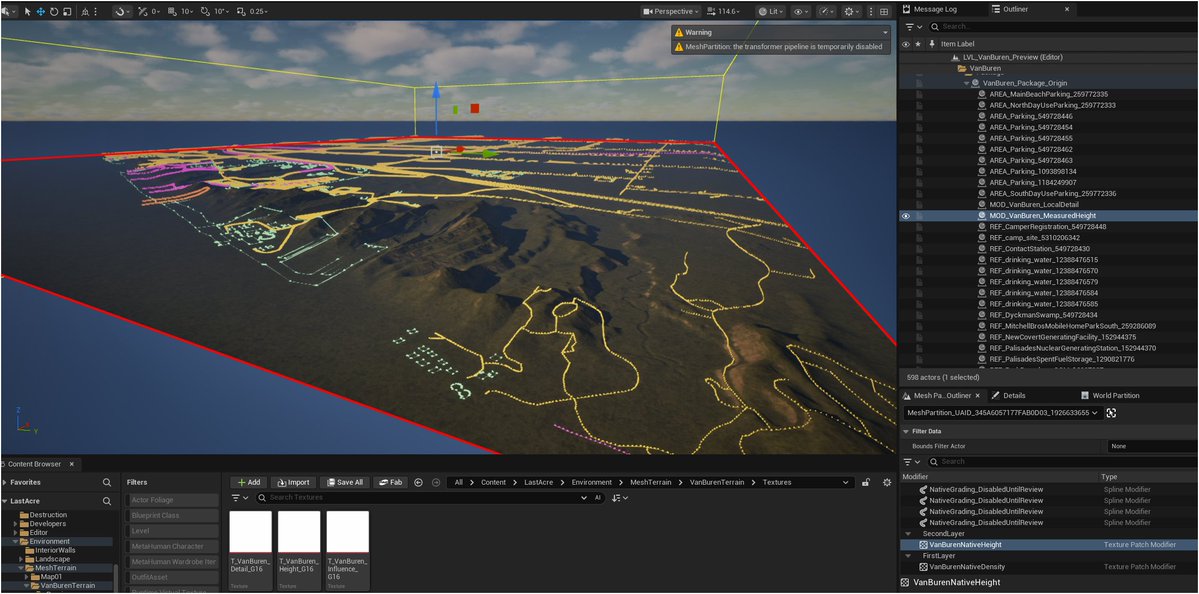1199x594 pixels.
Task: Sort by Item Label column header
Action: pos(957,44)
